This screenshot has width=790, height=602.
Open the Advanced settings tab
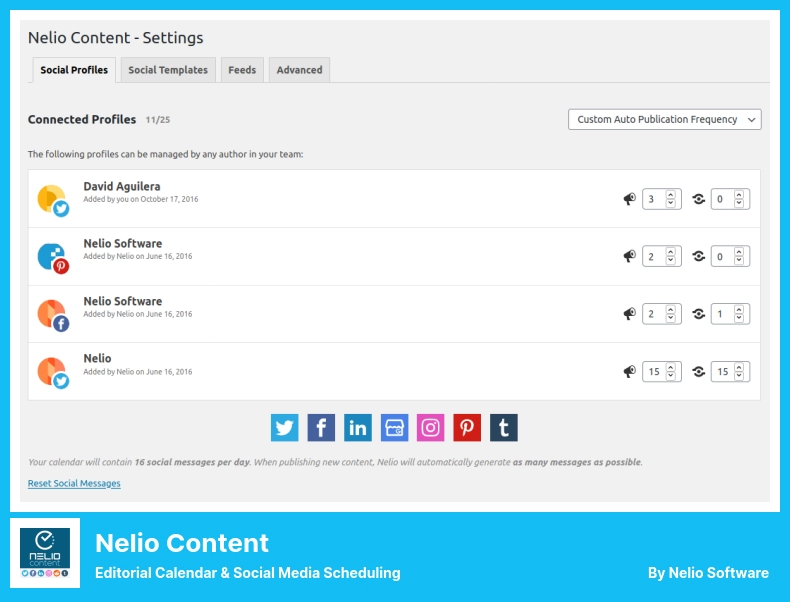[299, 70]
